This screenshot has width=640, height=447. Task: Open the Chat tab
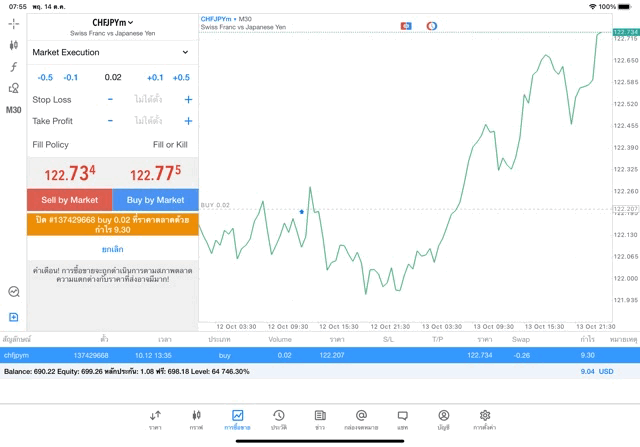coord(402,420)
